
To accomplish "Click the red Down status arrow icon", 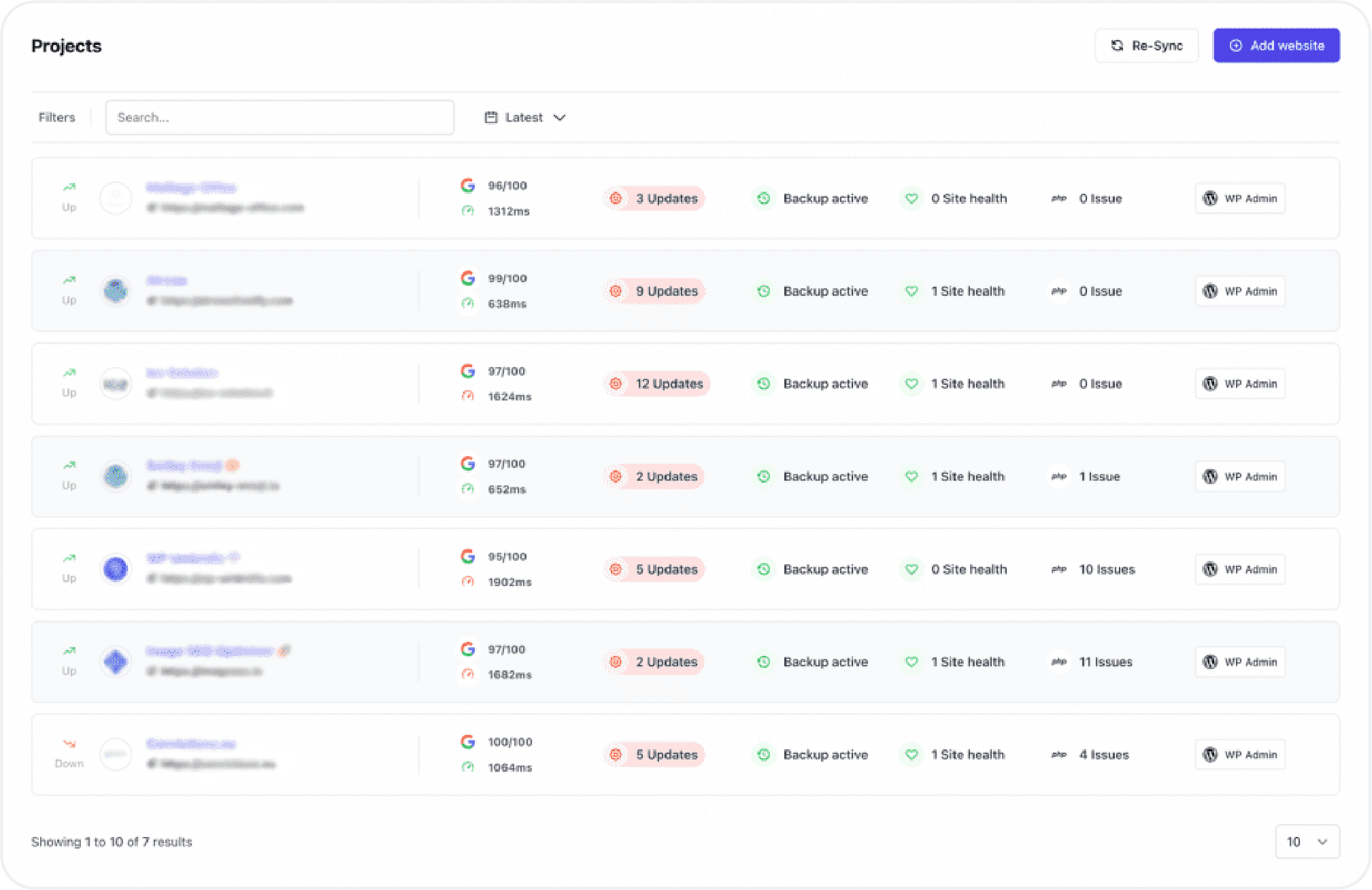I will [x=69, y=744].
